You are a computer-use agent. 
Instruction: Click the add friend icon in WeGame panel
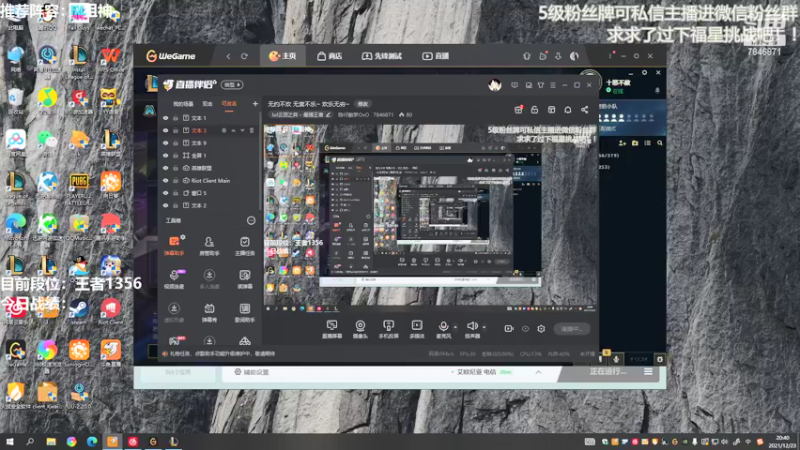tap(622, 143)
